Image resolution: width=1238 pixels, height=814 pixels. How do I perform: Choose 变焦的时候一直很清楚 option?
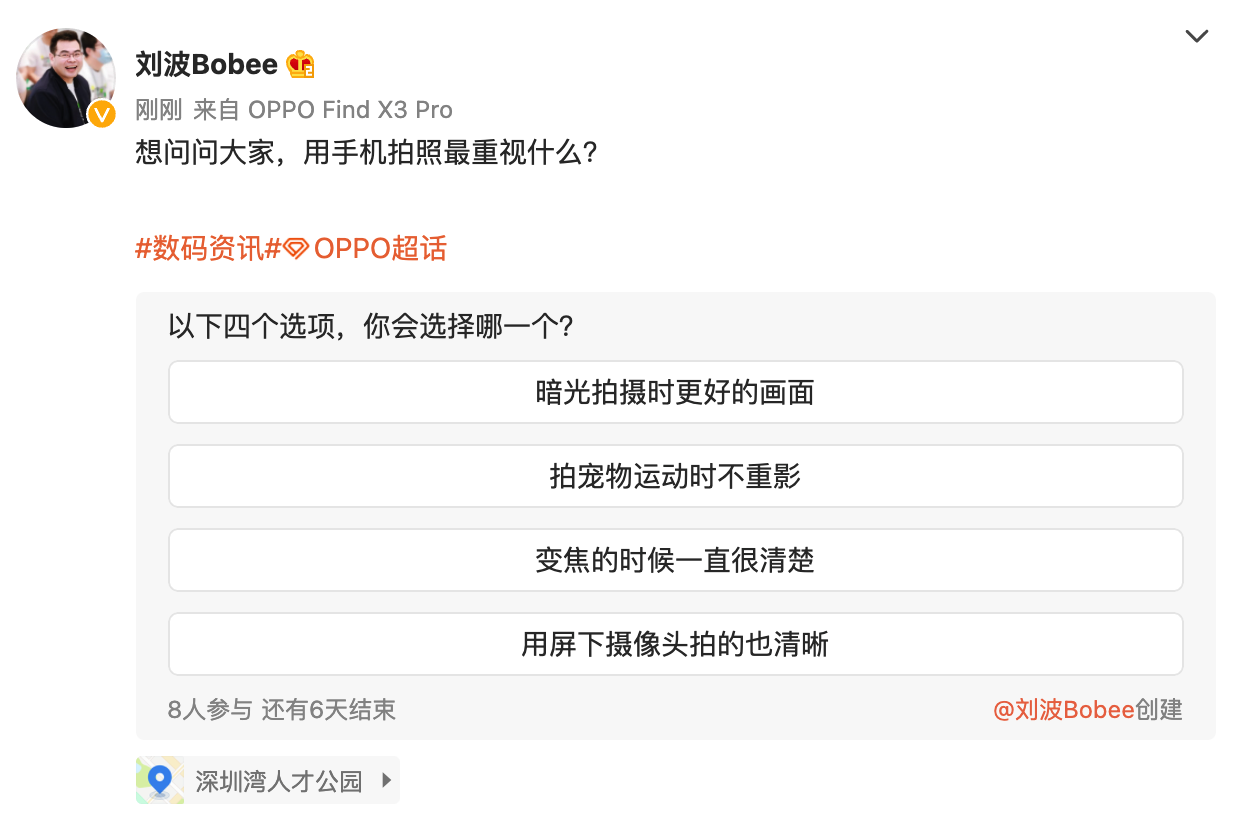click(675, 560)
